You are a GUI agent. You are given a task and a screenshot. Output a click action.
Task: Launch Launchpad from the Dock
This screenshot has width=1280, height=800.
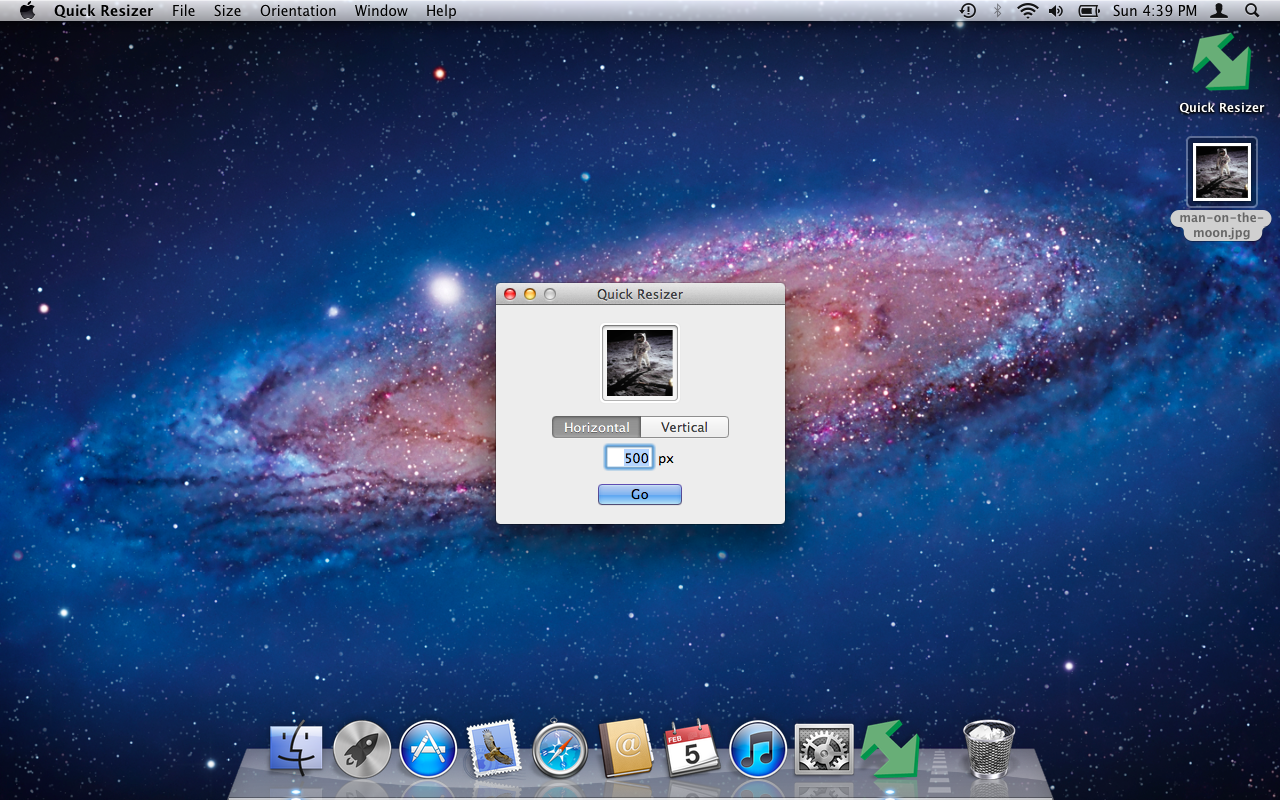point(362,749)
